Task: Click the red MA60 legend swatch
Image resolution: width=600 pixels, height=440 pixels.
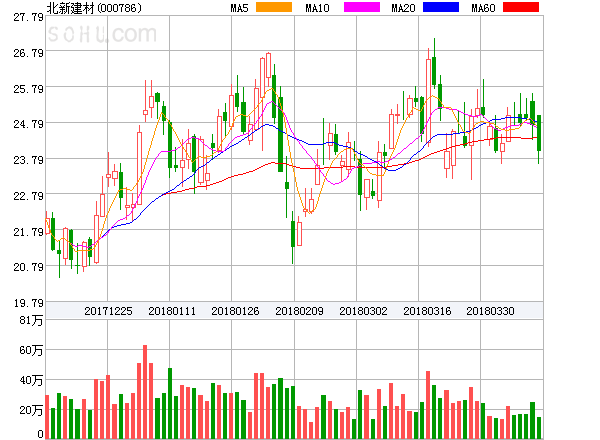Action: [x=521, y=7]
